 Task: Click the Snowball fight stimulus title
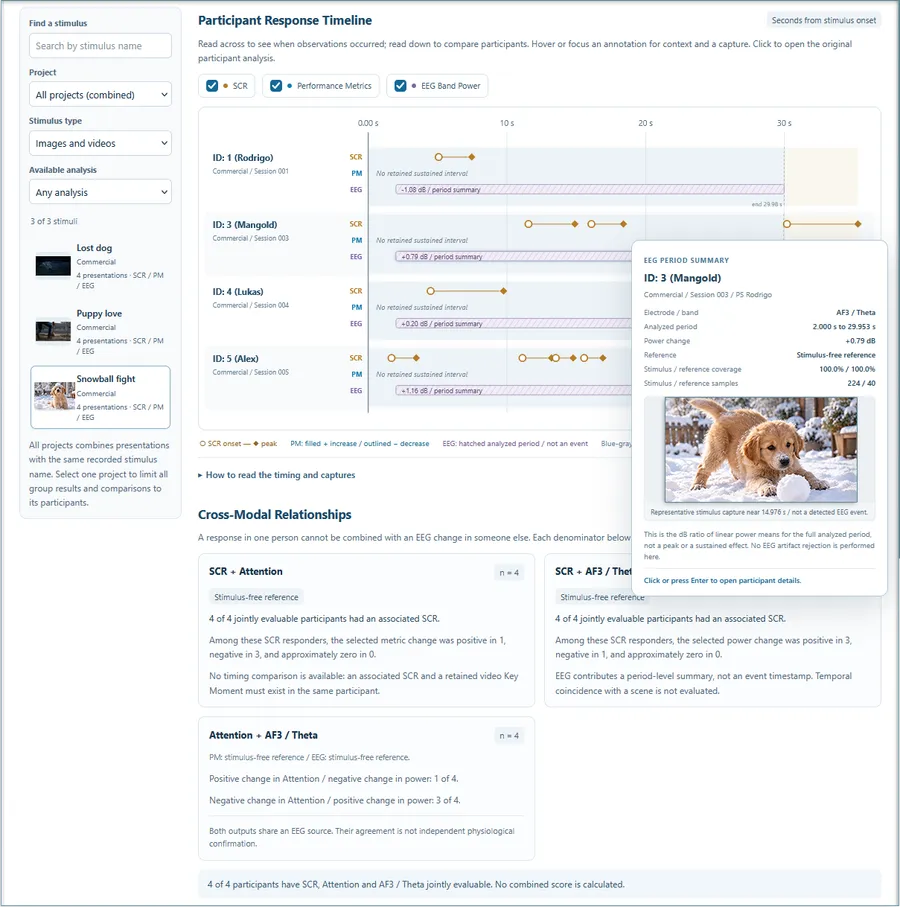(x=106, y=379)
